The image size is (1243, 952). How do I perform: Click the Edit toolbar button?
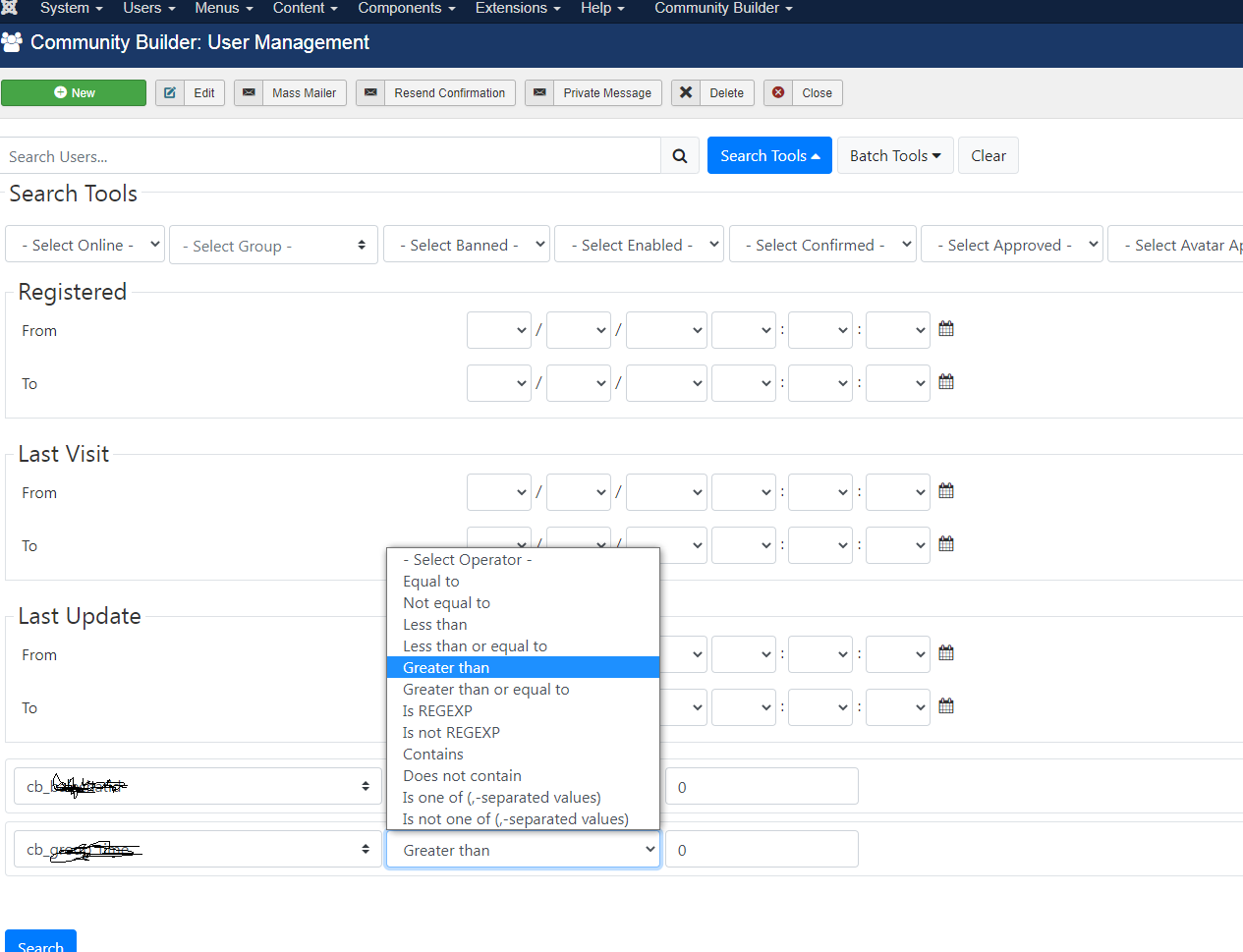point(191,93)
